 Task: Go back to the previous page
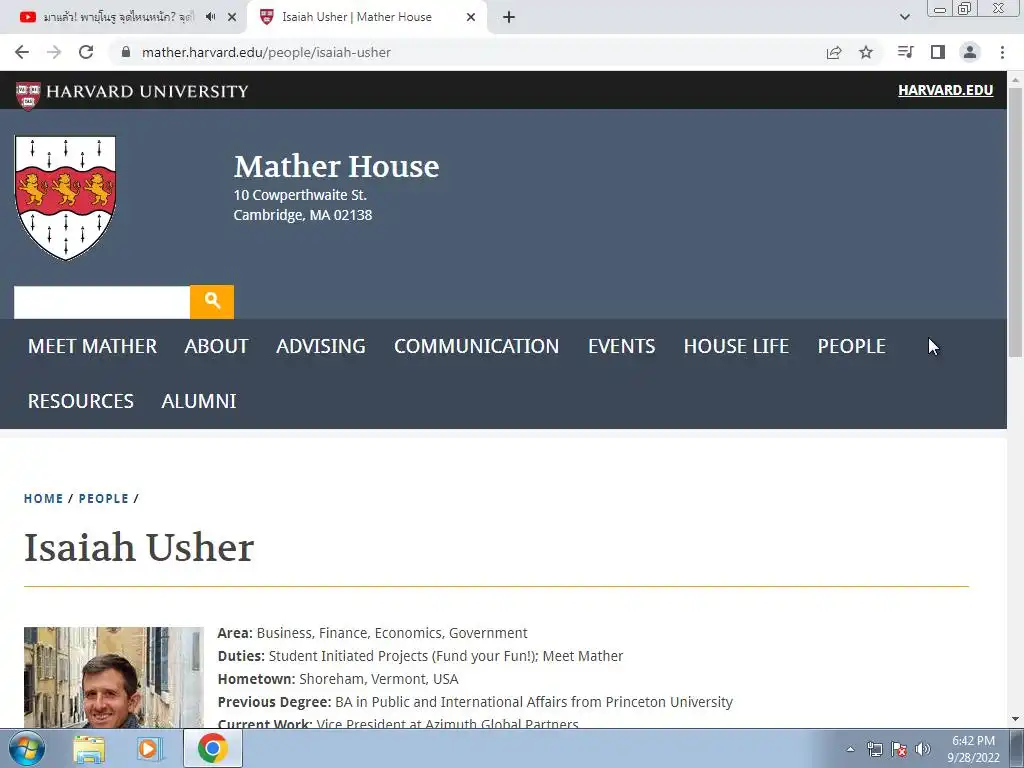coord(22,52)
